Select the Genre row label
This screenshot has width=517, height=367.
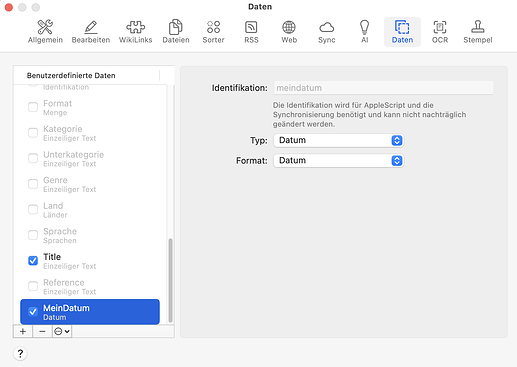click(55, 180)
